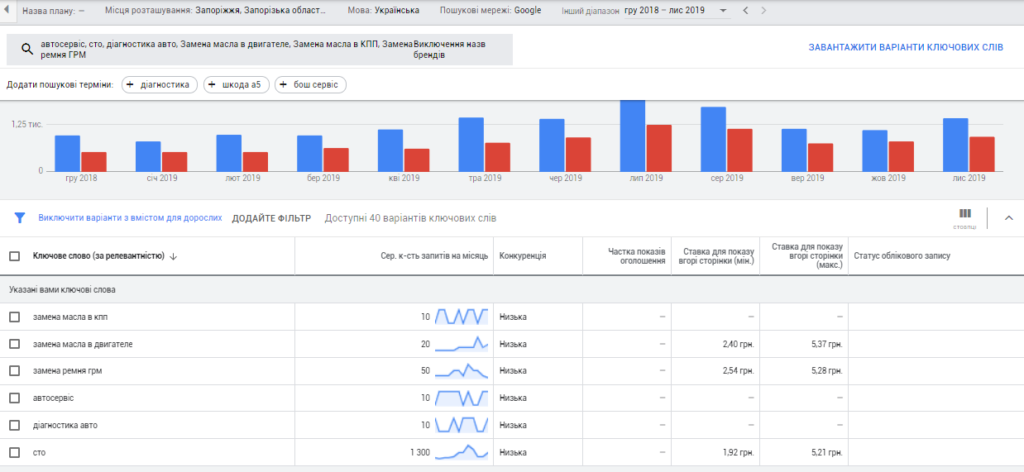Viewport: 1024px width, 472px height.
Task: Check the 'замена масла в кпп' row
Action: coord(14,317)
